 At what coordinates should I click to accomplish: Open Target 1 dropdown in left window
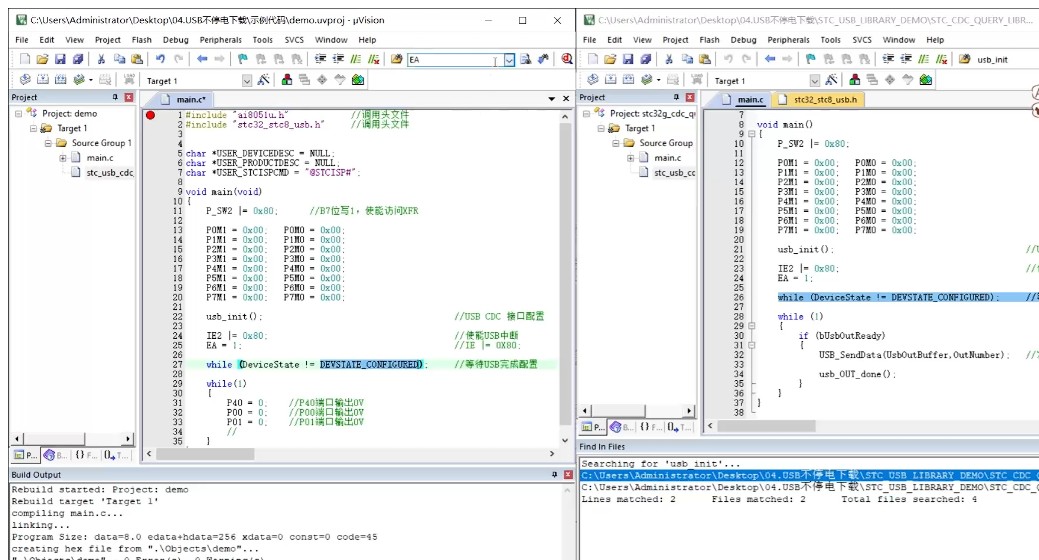point(246,81)
